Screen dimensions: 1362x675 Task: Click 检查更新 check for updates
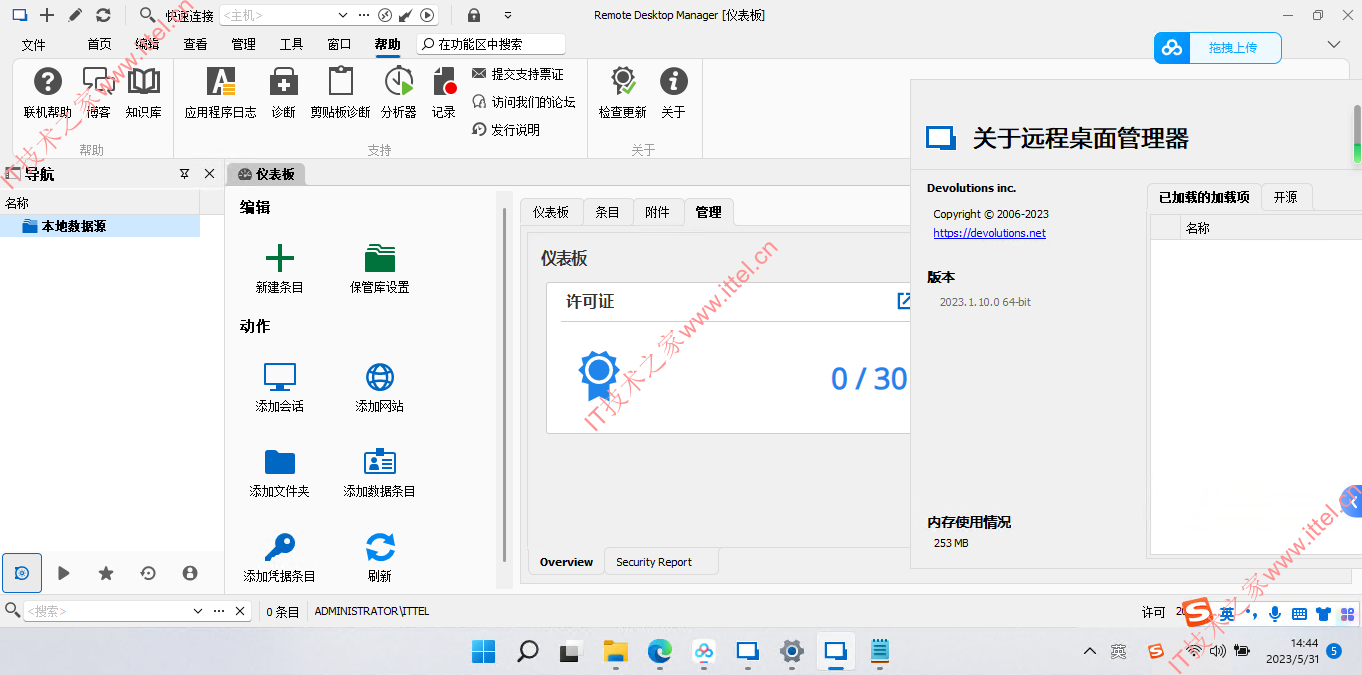(x=622, y=93)
